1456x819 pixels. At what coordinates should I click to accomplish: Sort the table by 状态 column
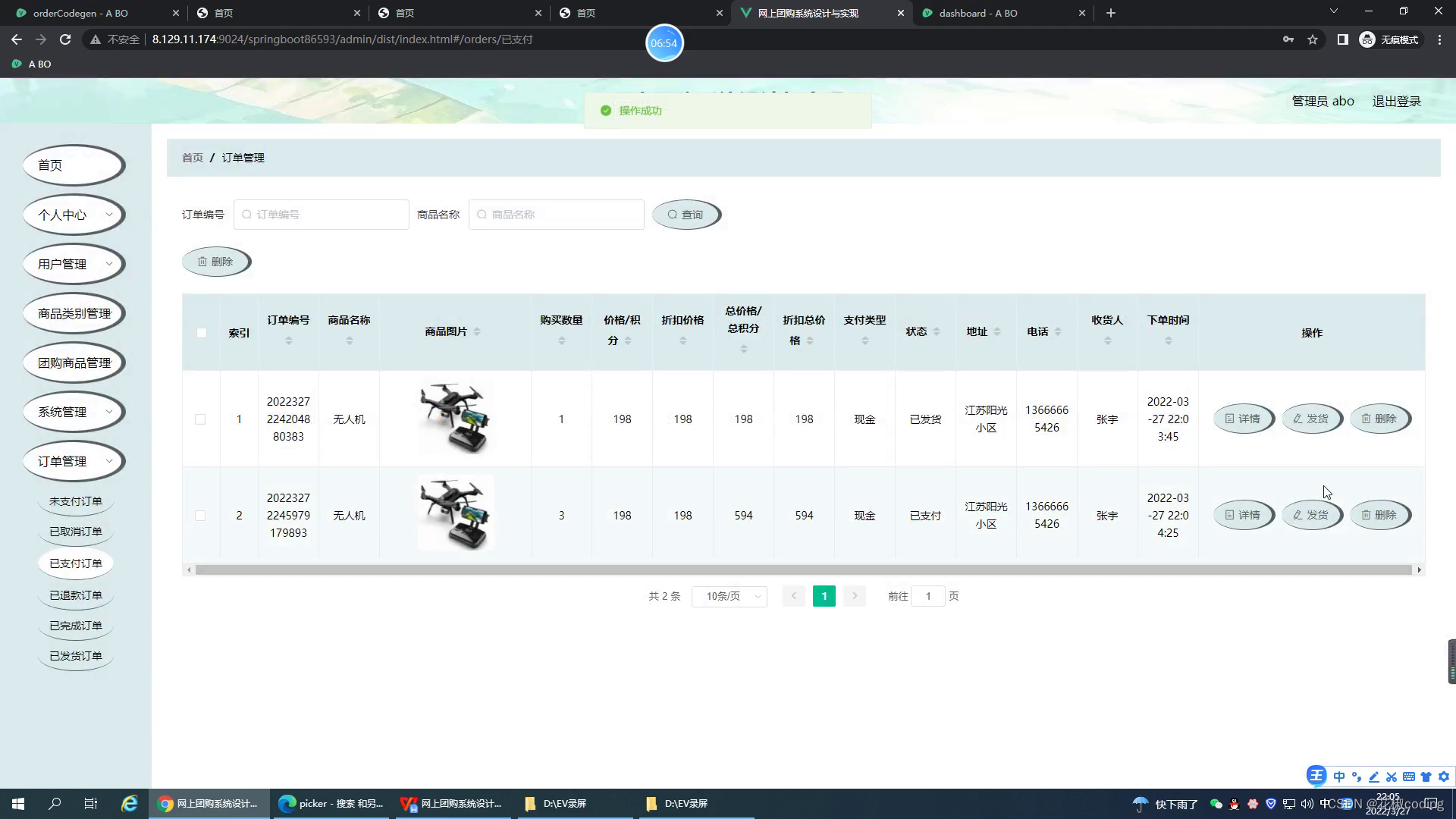[923, 331]
